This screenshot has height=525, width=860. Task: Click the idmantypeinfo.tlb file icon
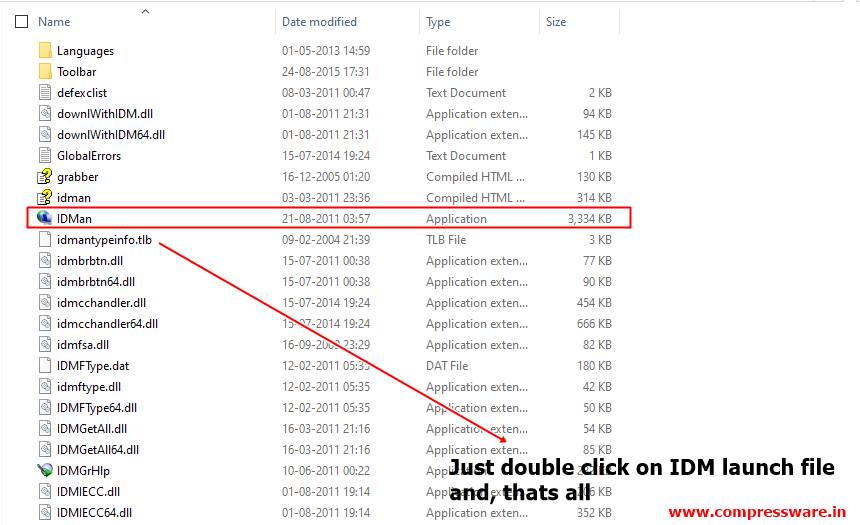pyautogui.click(x=45, y=240)
